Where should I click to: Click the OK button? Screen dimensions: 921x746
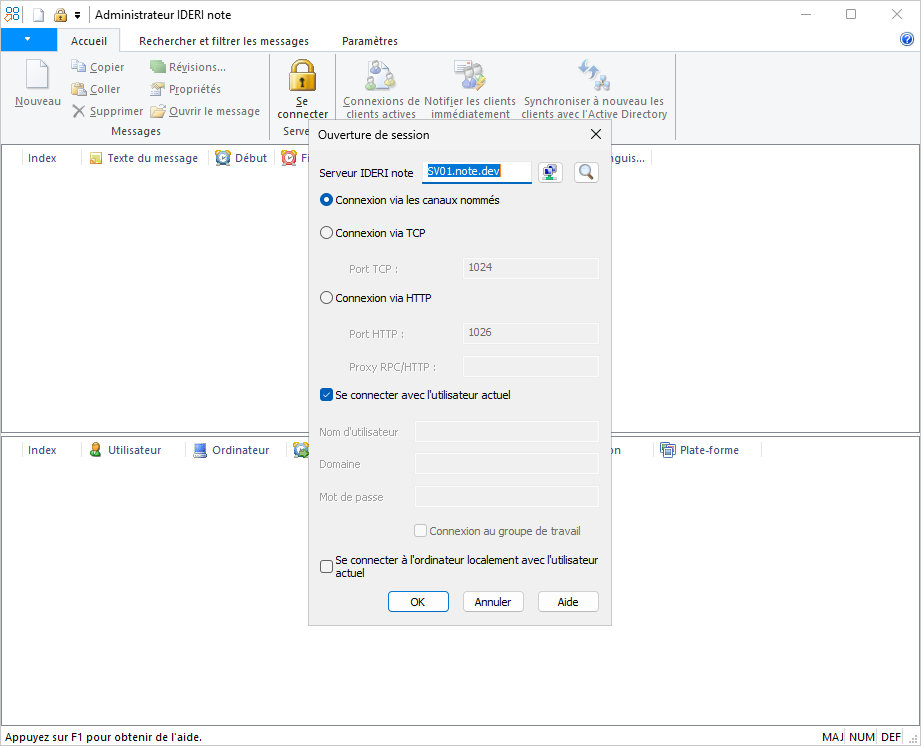(418, 601)
